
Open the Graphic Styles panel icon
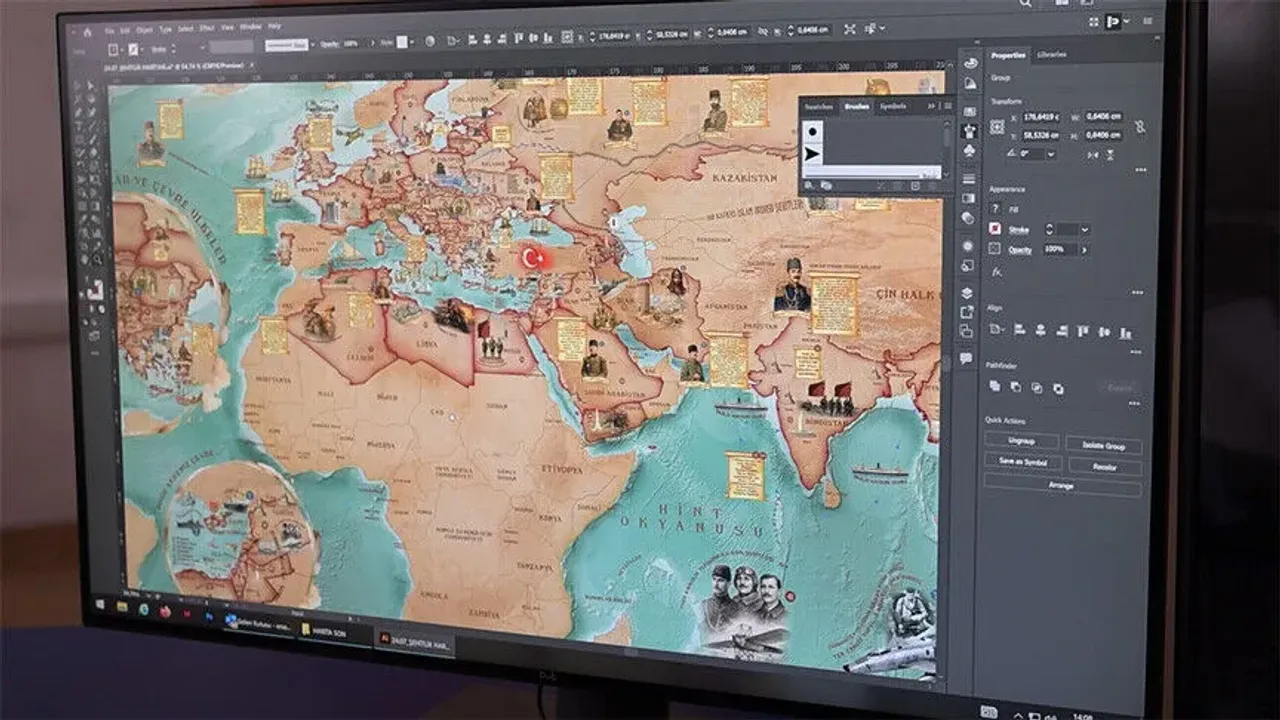tap(967, 265)
